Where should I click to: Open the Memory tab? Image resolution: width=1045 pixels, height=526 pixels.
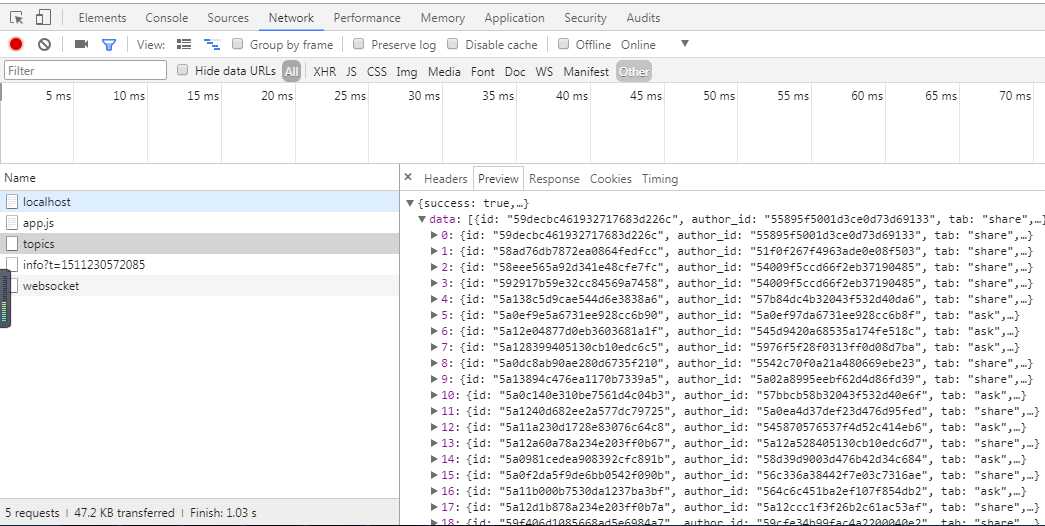[x=443, y=18]
